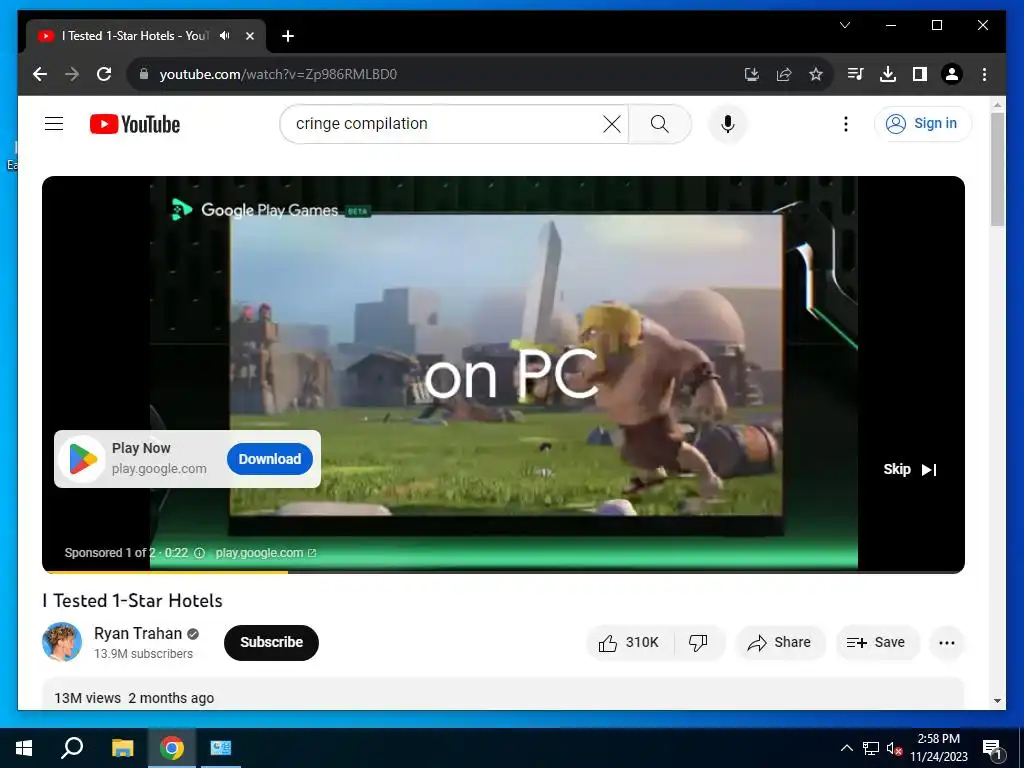Like the video with 310K likes

tap(630, 643)
